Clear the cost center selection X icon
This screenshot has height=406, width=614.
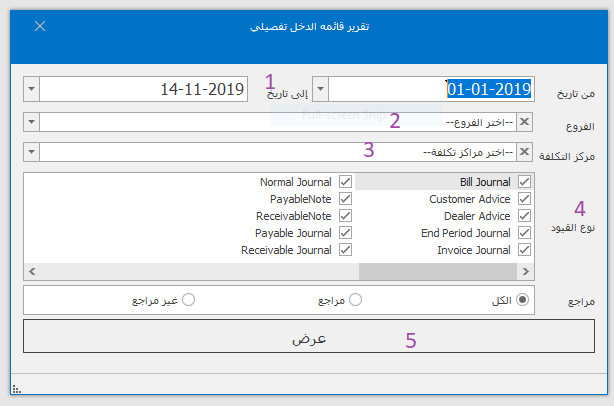(526, 152)
